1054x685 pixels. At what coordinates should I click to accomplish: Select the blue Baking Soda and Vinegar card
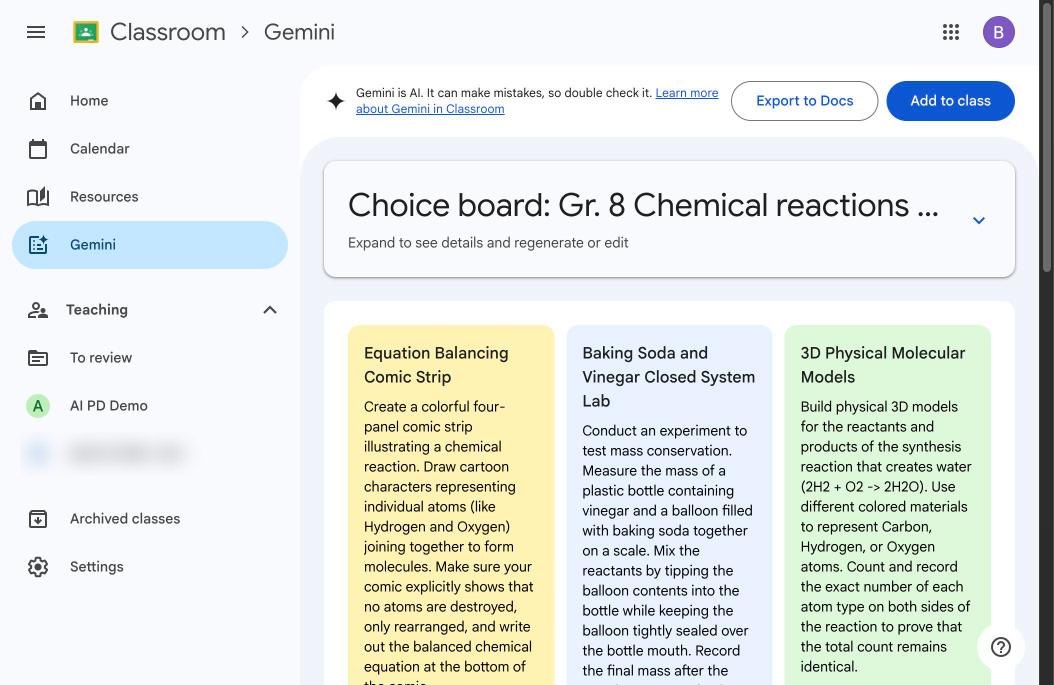[x=669, y=504]
